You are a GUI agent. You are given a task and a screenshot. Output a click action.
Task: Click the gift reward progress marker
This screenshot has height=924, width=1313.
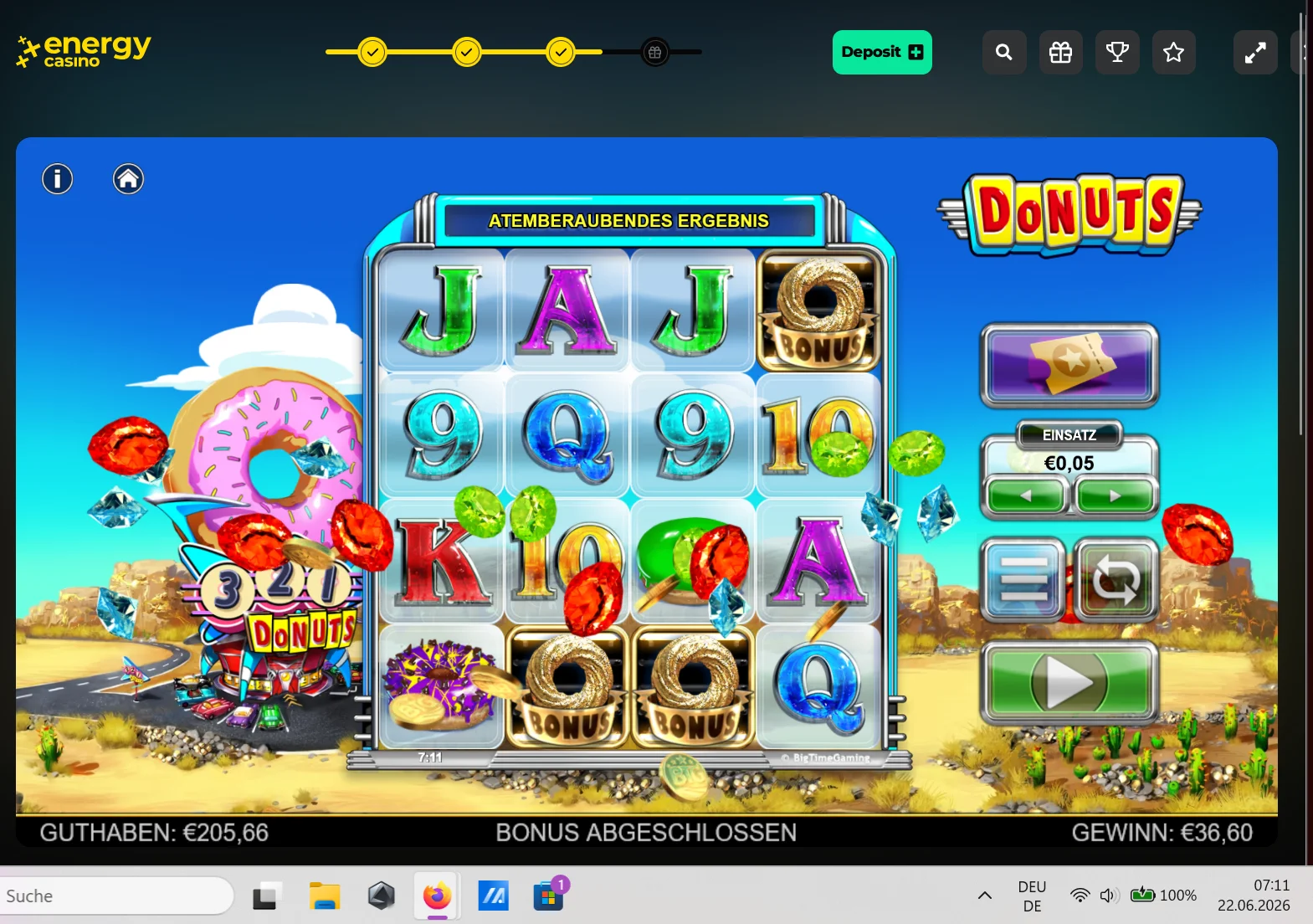[655, 52]
